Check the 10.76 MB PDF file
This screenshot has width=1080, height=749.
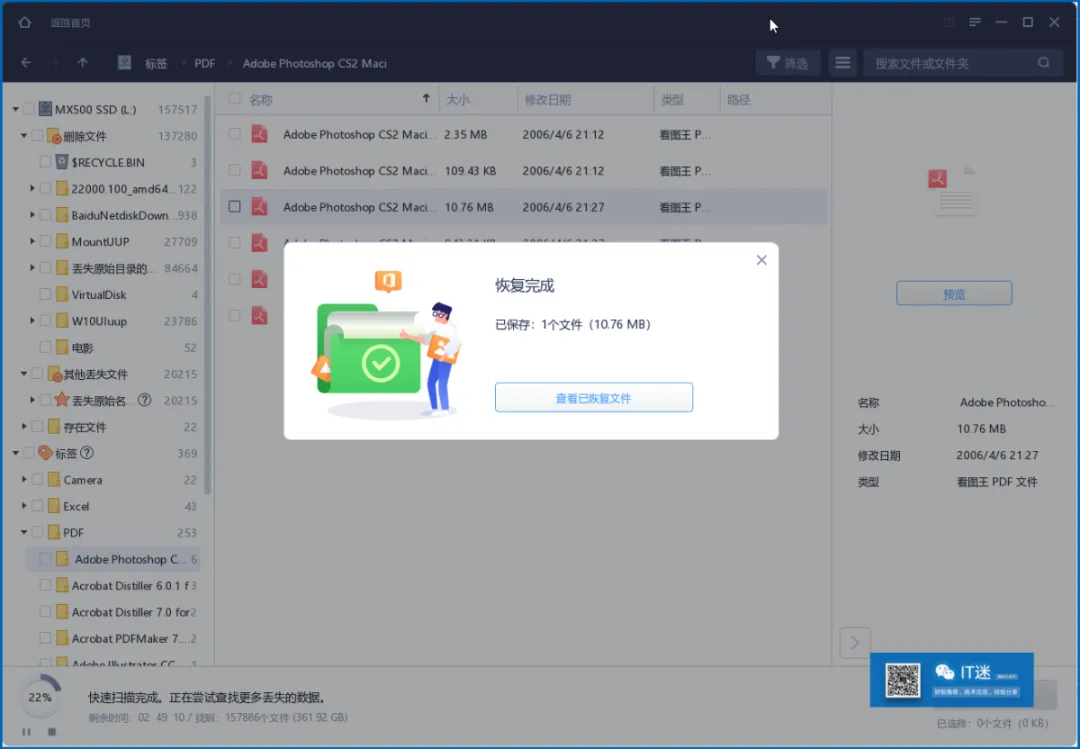pos(235,206)
